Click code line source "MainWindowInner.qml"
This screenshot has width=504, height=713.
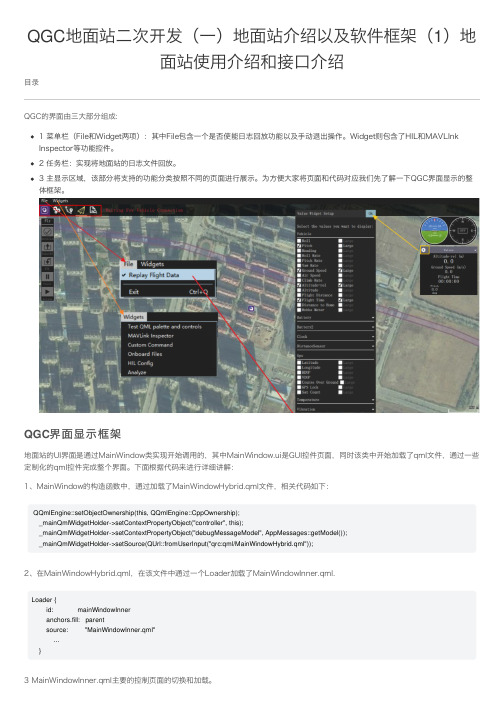point(101,630)
